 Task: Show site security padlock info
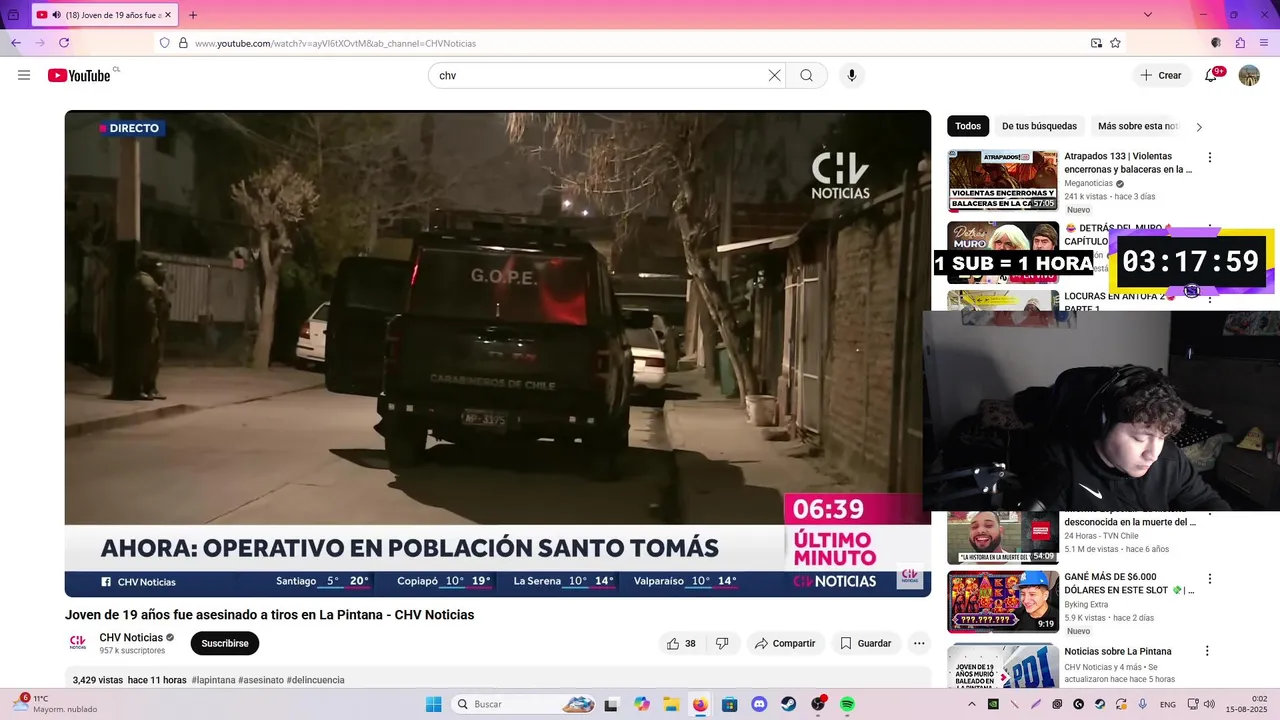tap(183, 43)
